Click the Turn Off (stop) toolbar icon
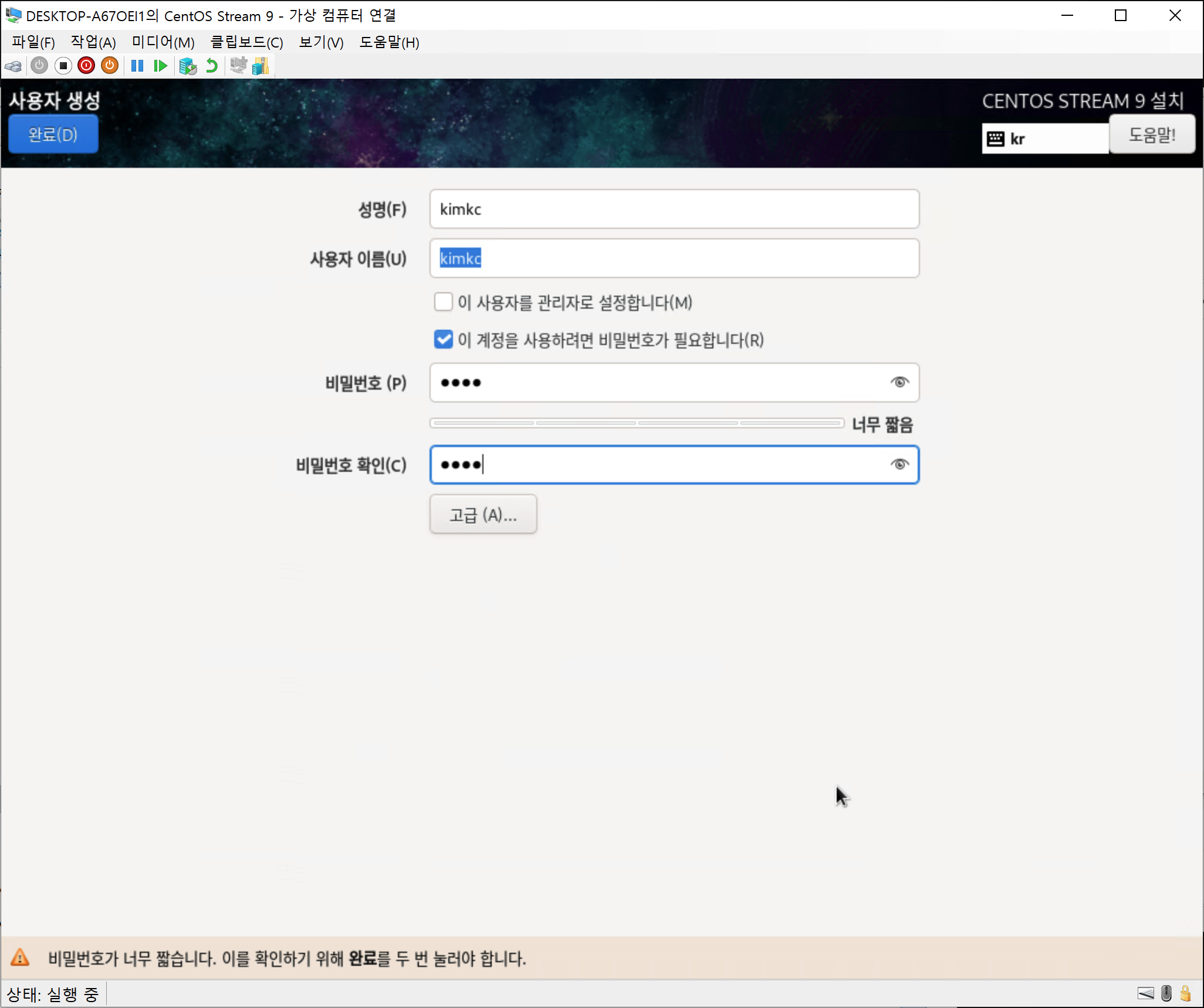The height and width of the screenshot is (1008, 1204). [63, 66]
